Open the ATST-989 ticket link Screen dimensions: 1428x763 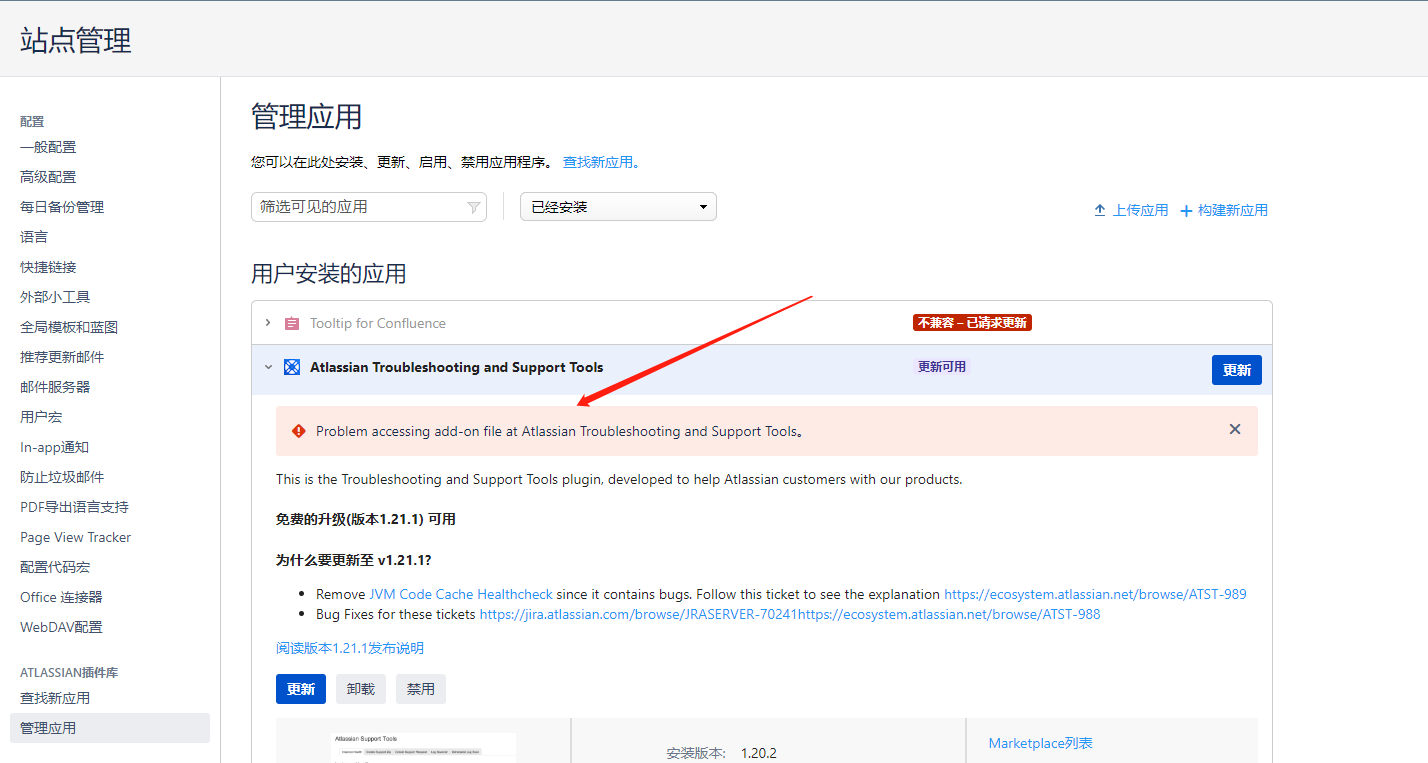click(x=1095, y=594)
